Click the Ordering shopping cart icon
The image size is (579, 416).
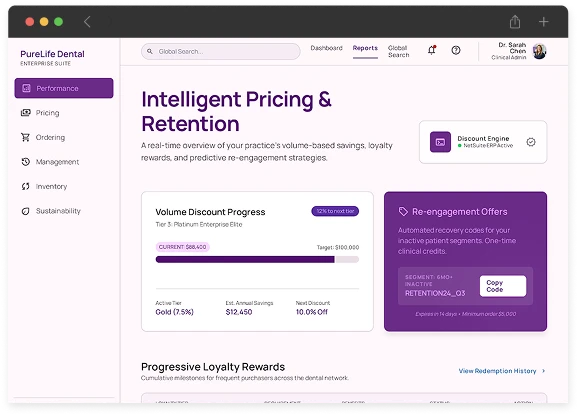pos(25,137)
